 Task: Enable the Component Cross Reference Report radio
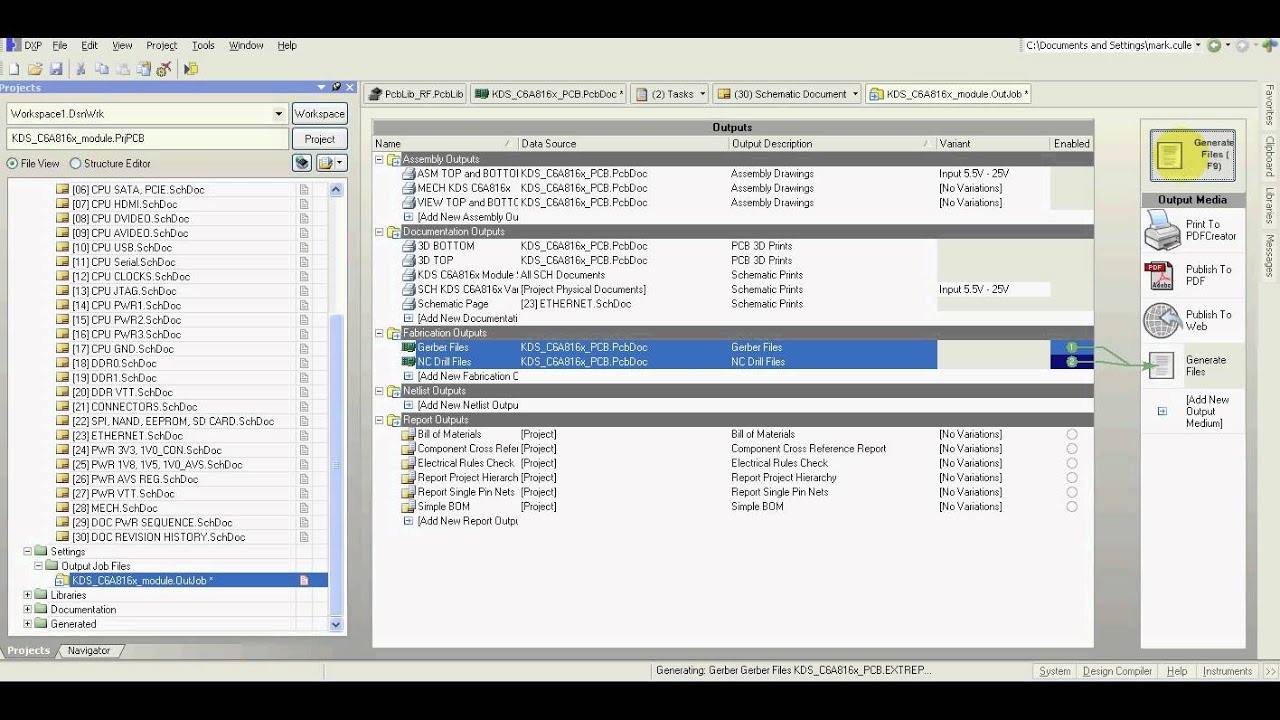point(1072,449)
